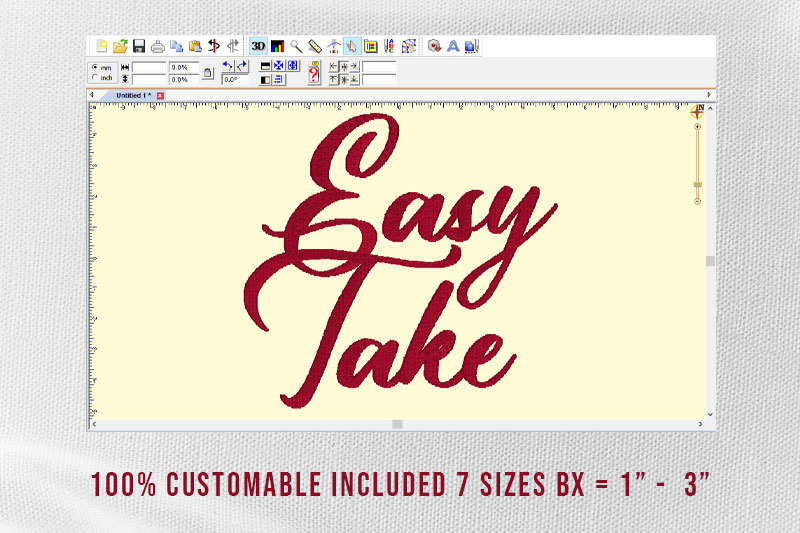Align objects to bottom edge icon
The image size is (800, 533).
pos(355,80)
